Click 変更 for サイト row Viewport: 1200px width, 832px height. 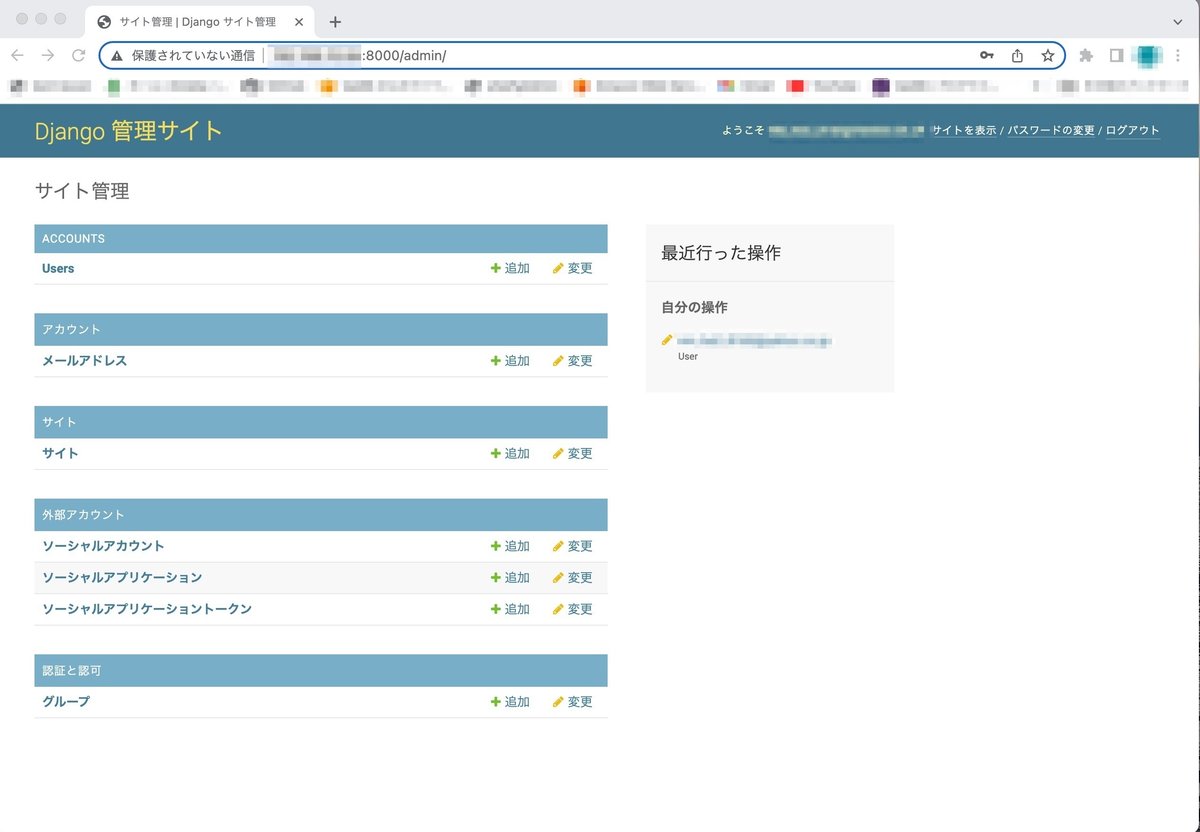572,454
